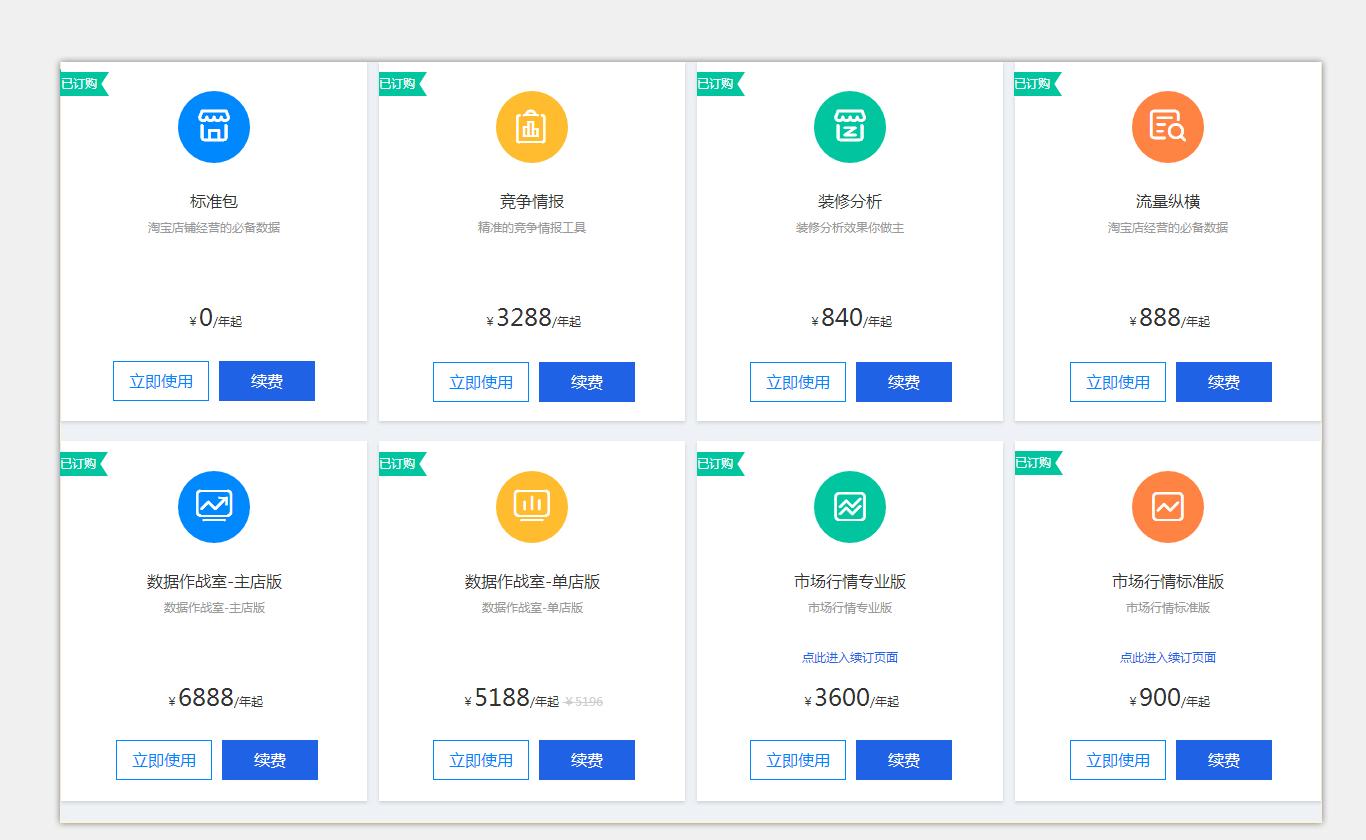
Task: Click the orange 市场行情标准版 line chart icon
Action: (1168, 507)
